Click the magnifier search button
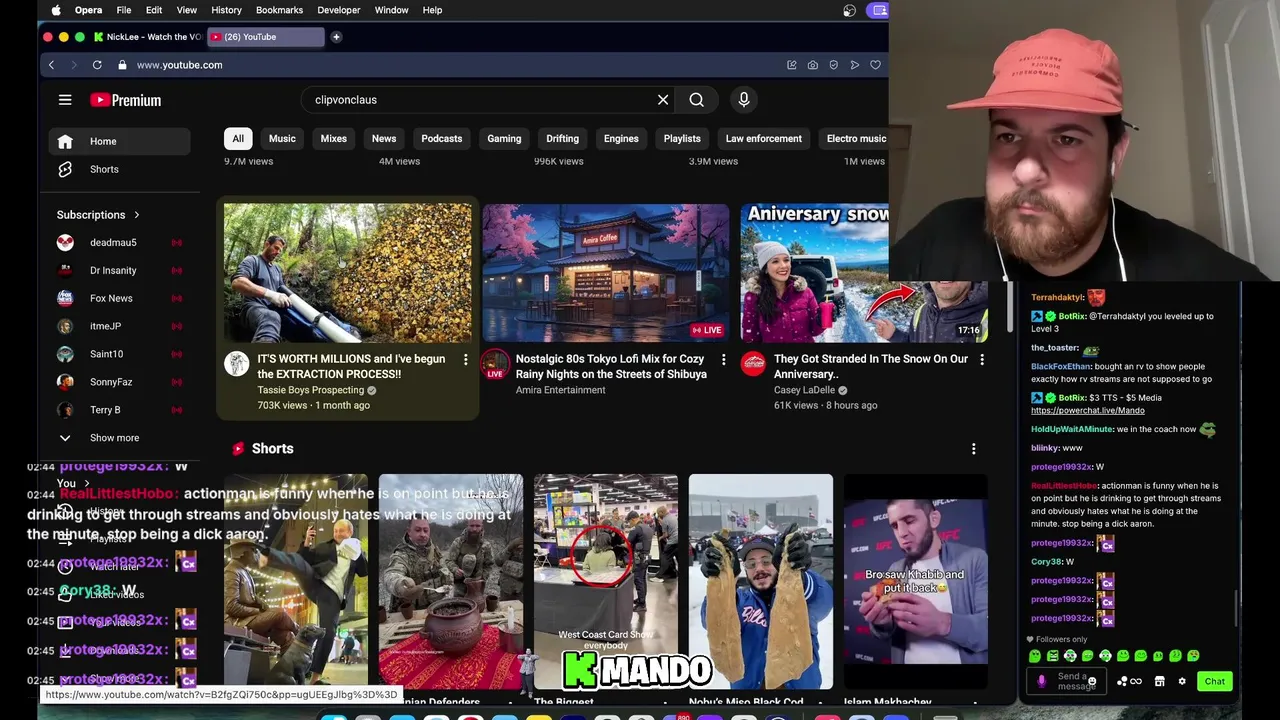 point(696,100)
